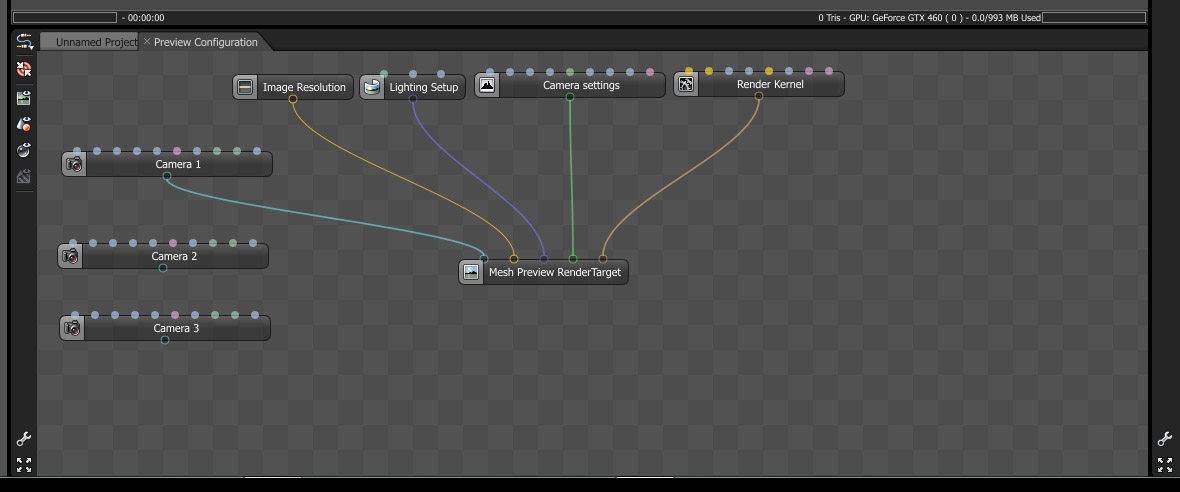This screenshot has width=1180, height=492.
Task: Click the Camera 2 node camera icon
Action: 70,257
